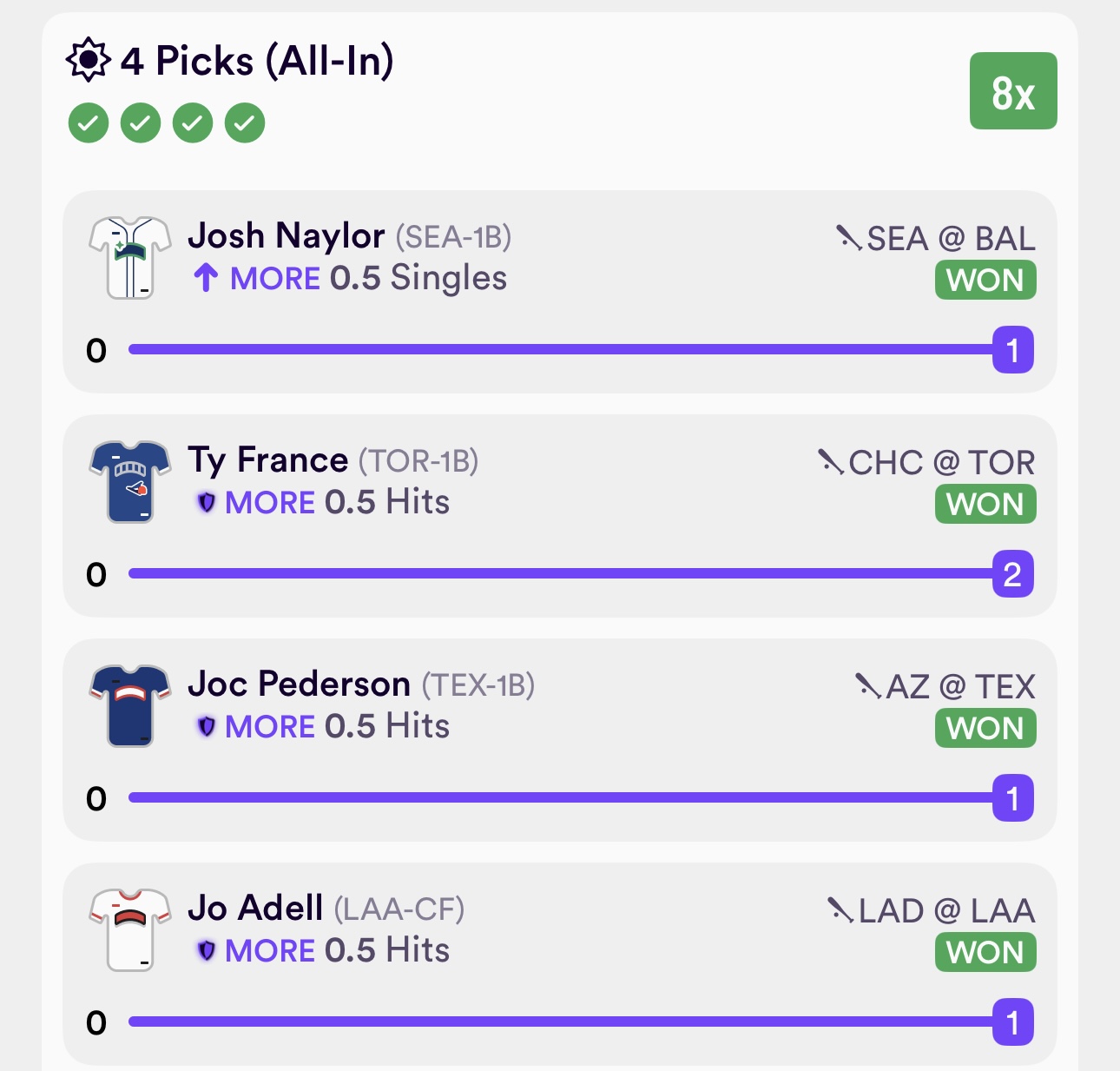The height and width of the screenshot is (1071, 1120).
Task: Click the first green checkmark circle
Action: pos(89,123)
